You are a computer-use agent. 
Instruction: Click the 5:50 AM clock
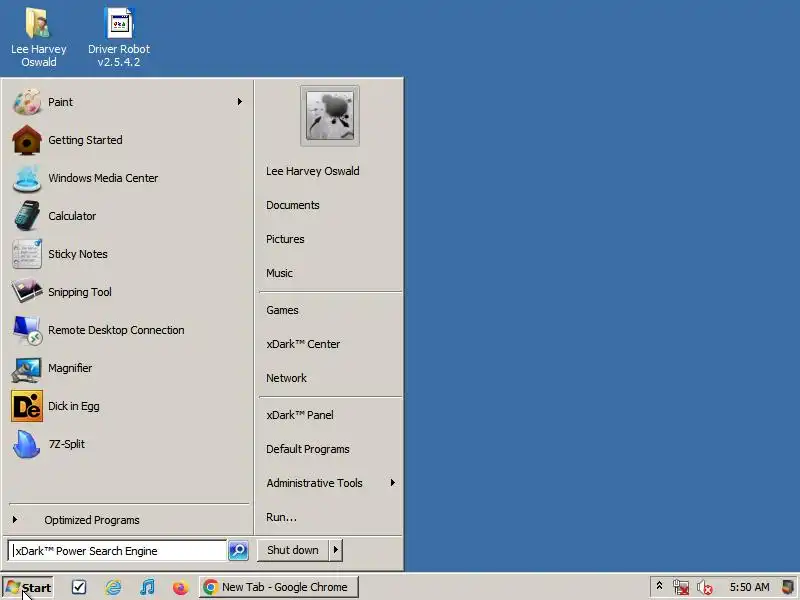(x=749, y=587)
